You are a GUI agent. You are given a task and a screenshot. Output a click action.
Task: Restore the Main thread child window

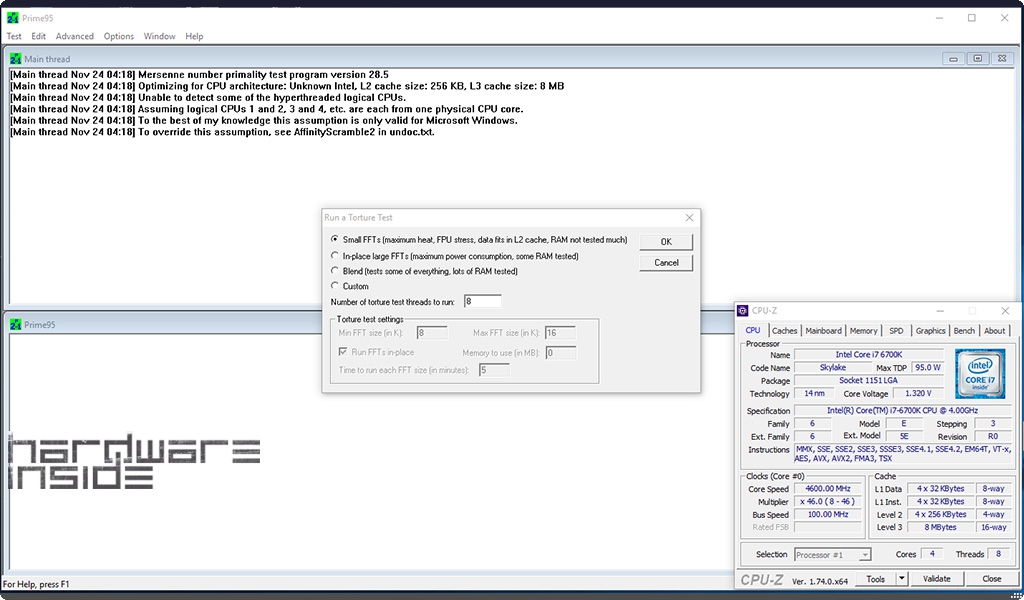click(x=978, y=59)
